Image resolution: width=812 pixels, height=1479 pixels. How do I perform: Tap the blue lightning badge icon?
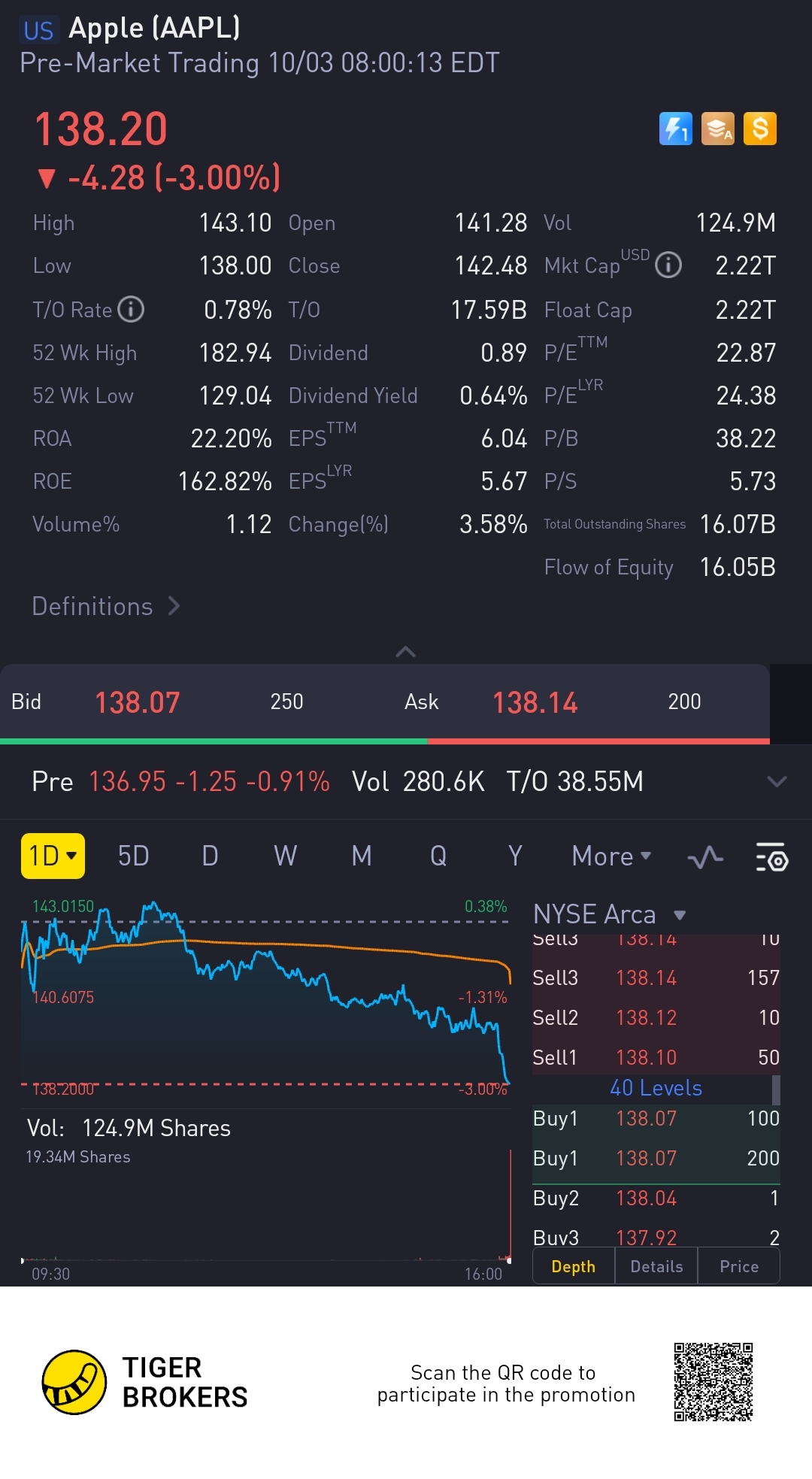tap(675, 129)
